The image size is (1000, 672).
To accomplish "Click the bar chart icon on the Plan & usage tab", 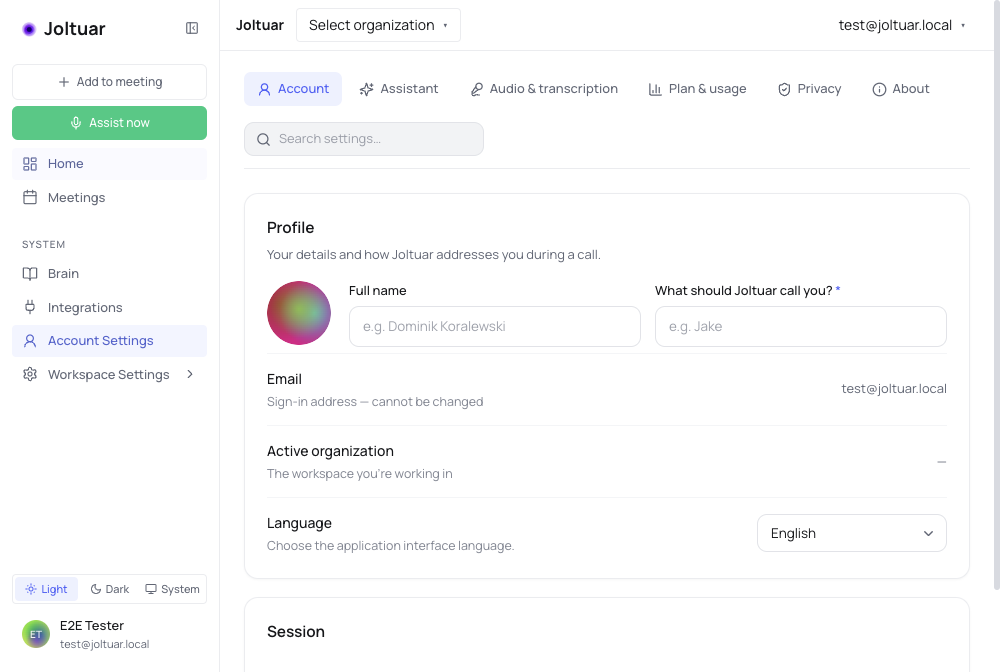I will pos(655,89).
